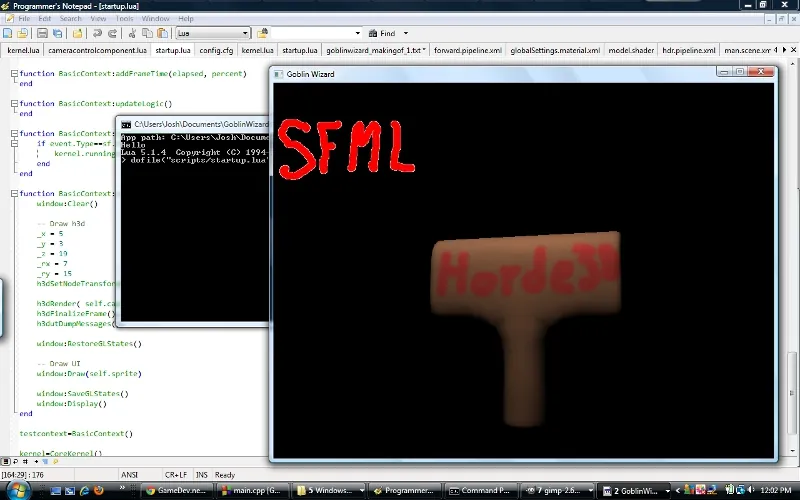The height and width of the screenshot is (500, 800).
Task: Open the View menu
Action: click(x=98, y=18)
